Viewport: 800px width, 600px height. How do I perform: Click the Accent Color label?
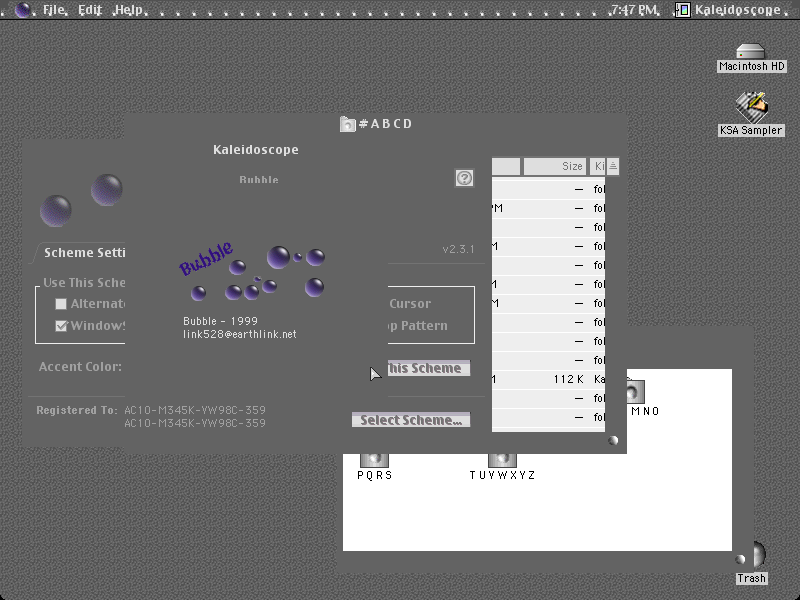[80, 367]
